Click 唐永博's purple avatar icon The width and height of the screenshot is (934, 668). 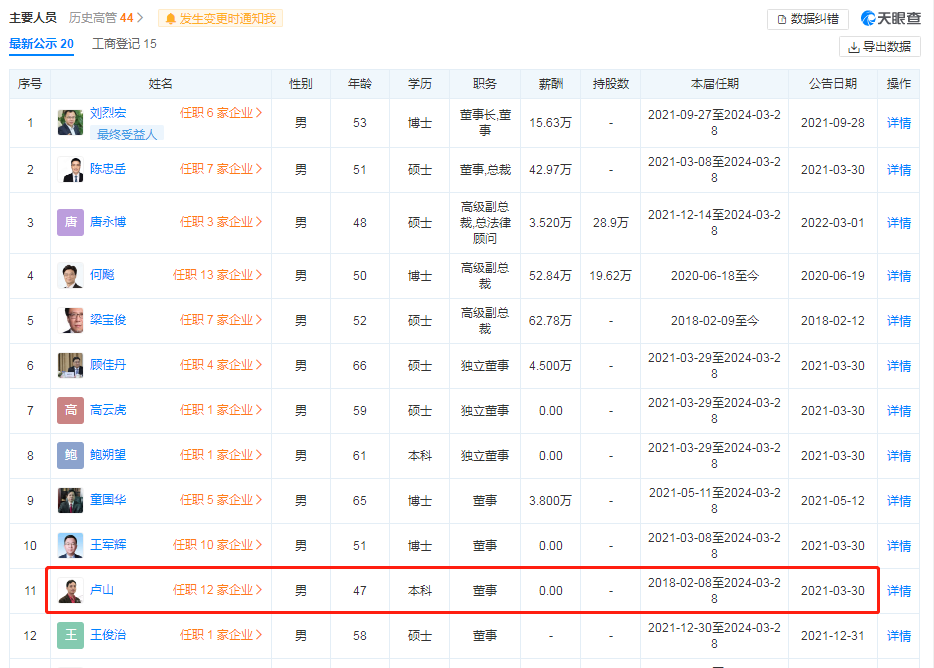point(71,222)
